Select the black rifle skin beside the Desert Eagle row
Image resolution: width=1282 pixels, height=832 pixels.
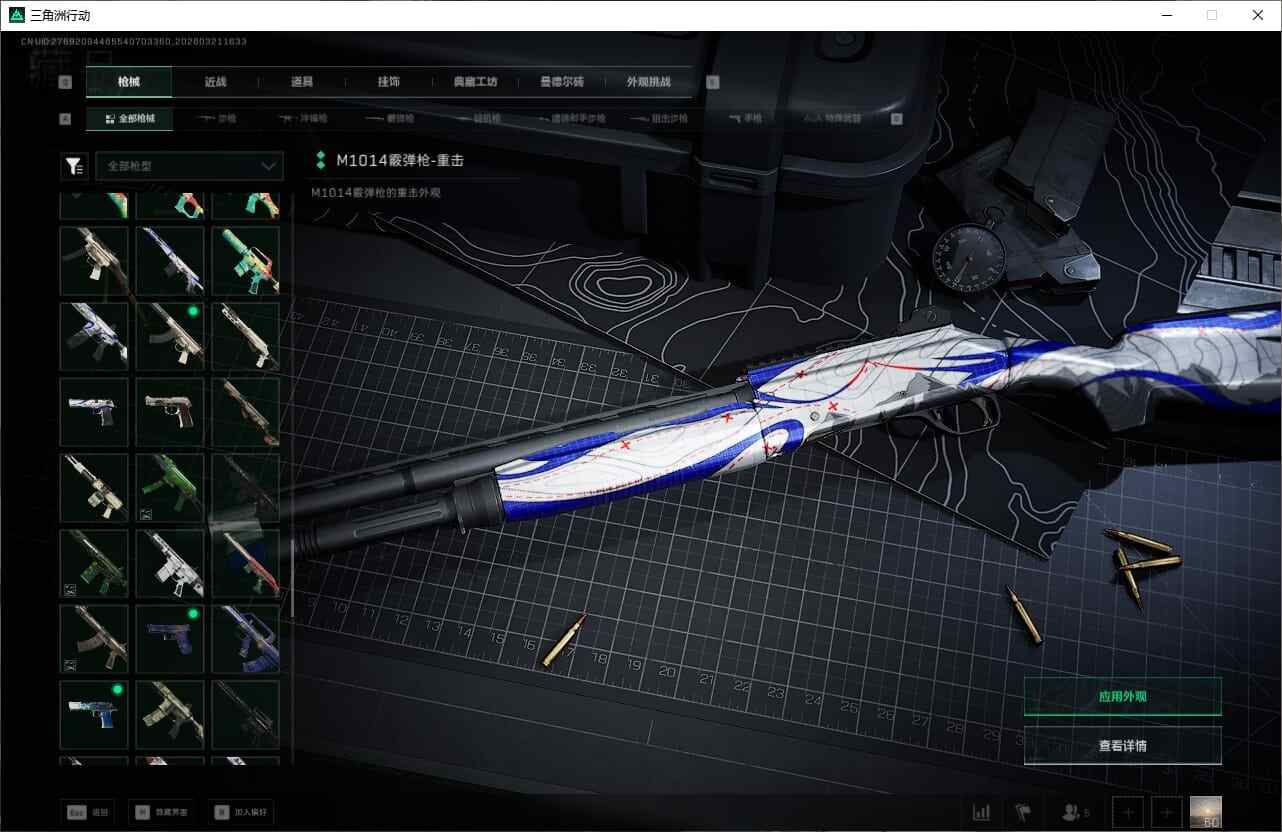(x=246, y=714)
